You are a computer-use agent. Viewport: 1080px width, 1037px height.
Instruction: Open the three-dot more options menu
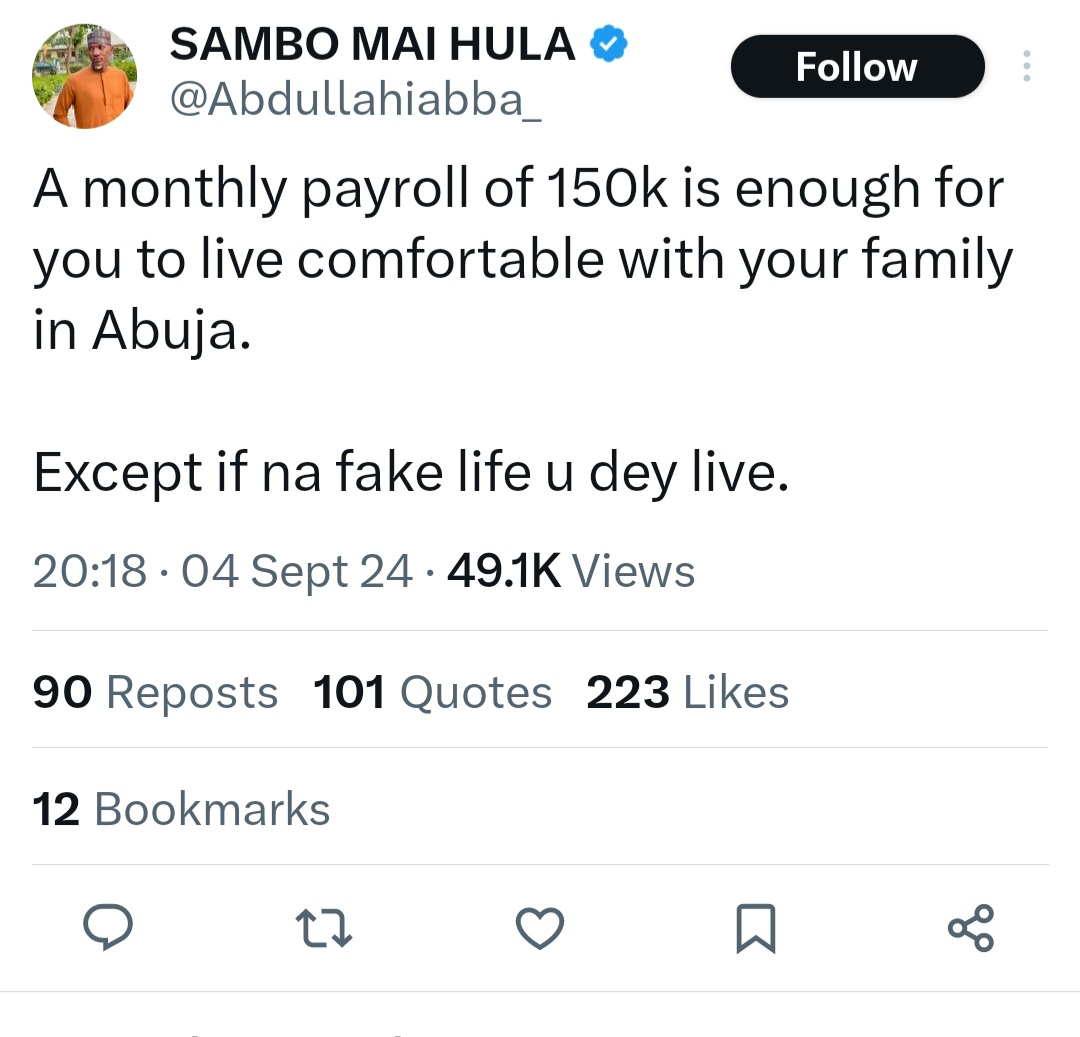coord(1026,67)
